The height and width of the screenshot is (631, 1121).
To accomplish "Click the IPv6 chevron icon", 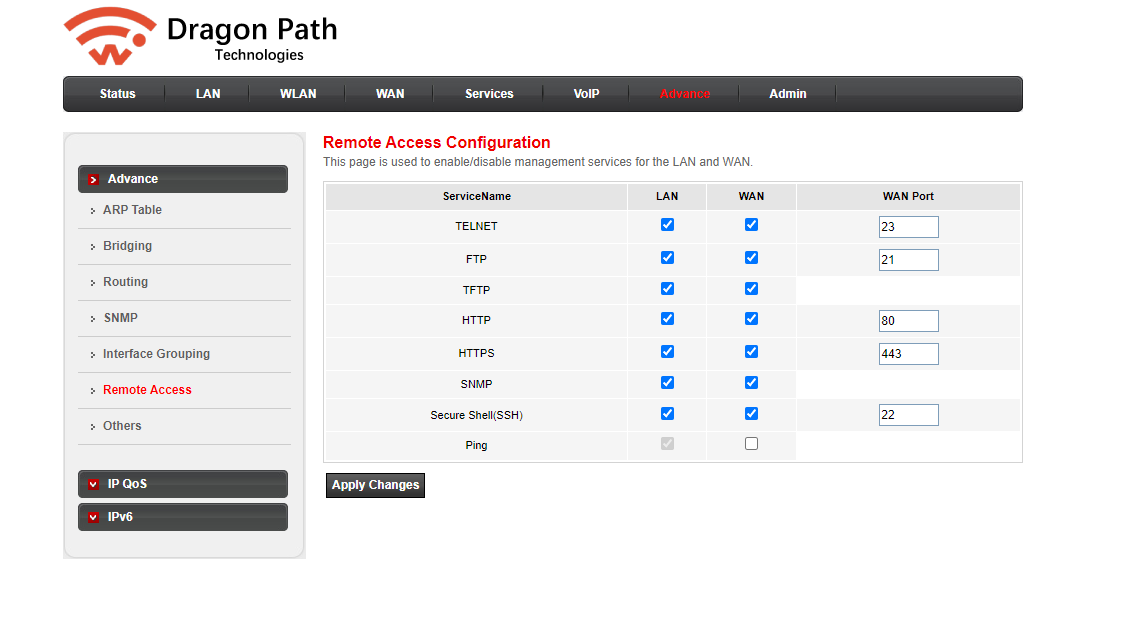I will click(93, 517).
